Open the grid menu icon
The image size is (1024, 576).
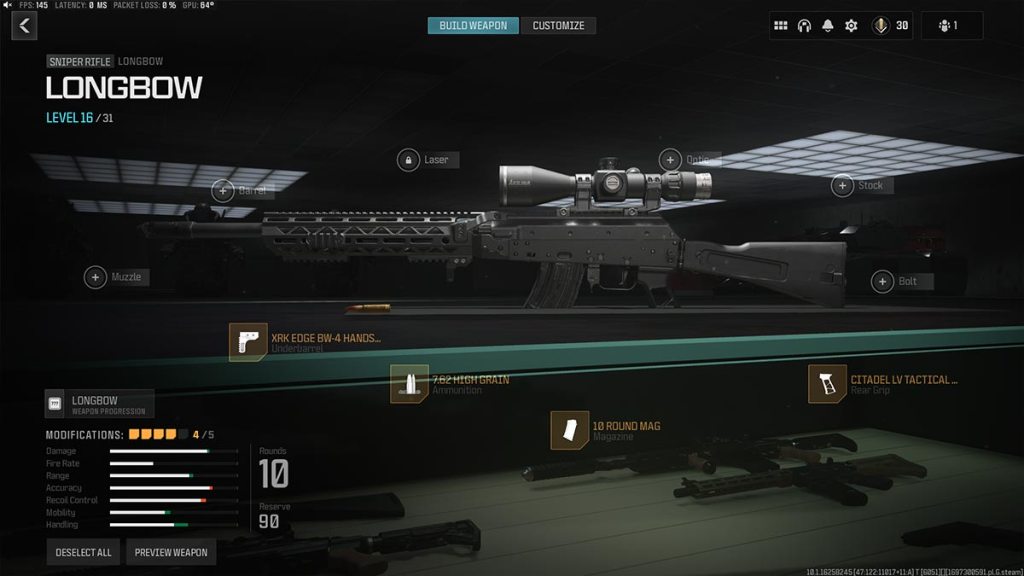(780, 25)
